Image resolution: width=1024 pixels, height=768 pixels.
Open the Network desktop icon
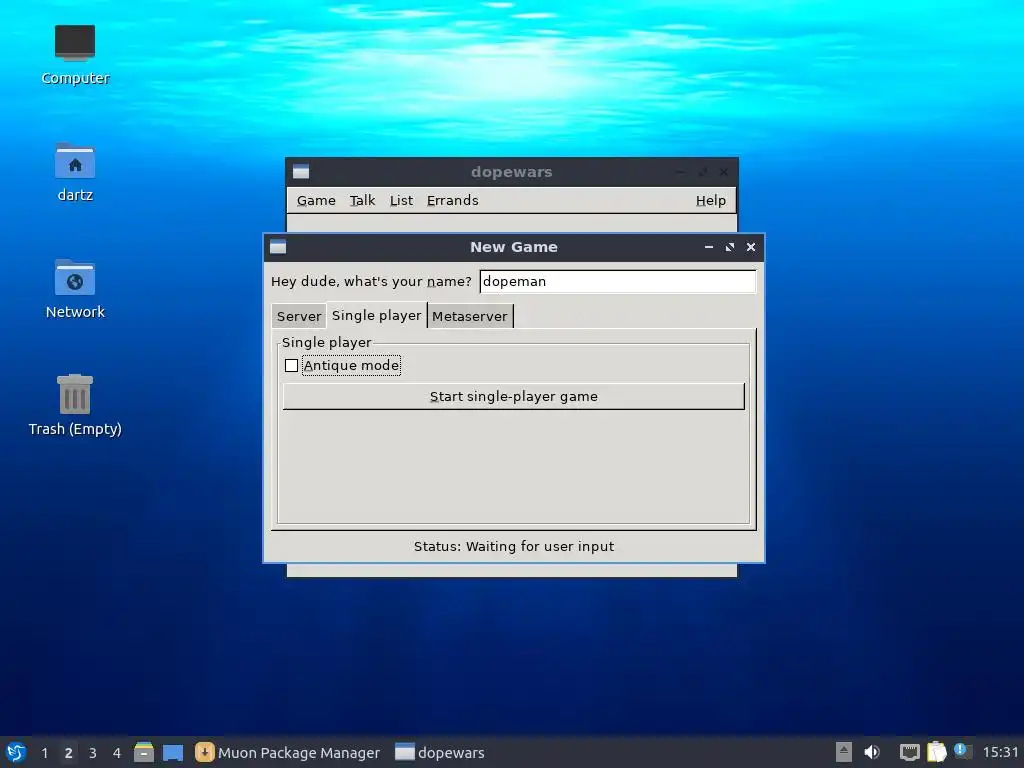point(74,288)
